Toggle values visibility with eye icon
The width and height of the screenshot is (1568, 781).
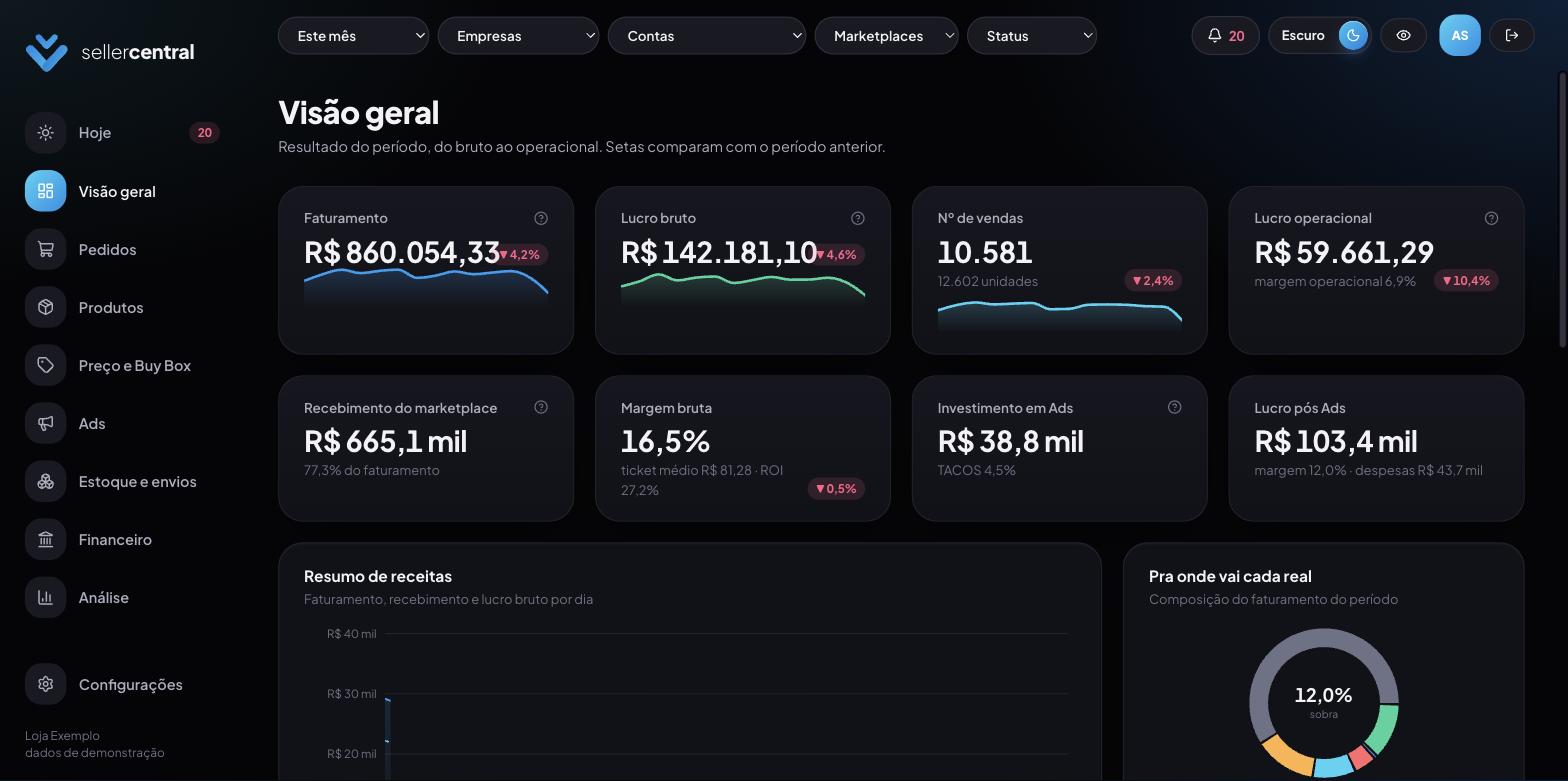pos(1404,35)
